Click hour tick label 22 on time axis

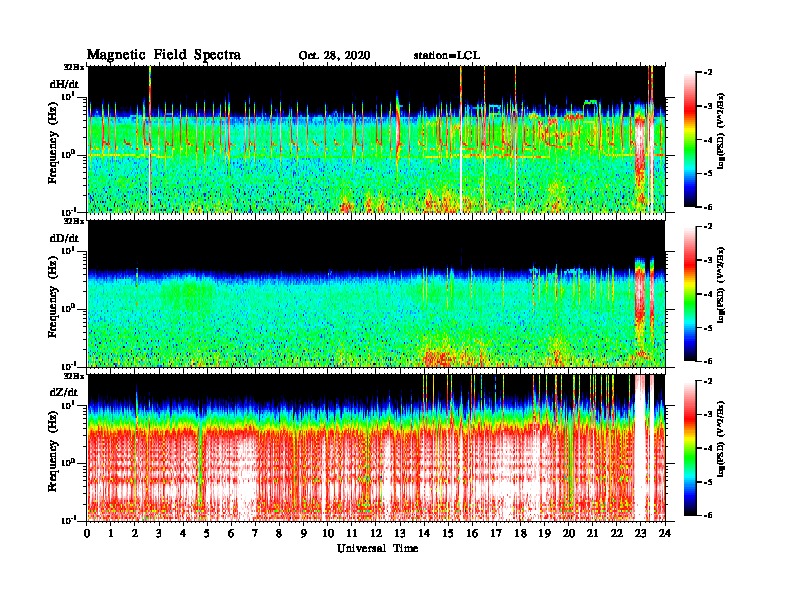point(617,533)
